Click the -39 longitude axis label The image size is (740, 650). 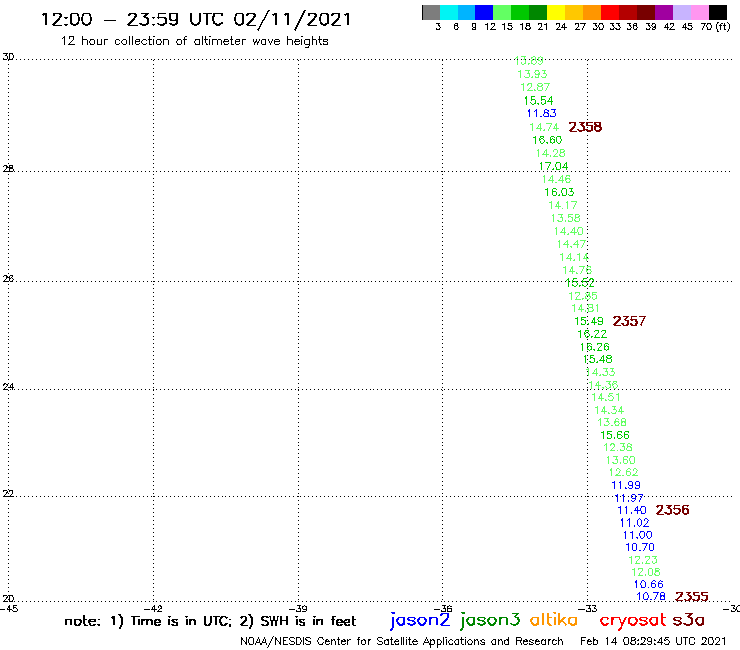coord(298,608)
